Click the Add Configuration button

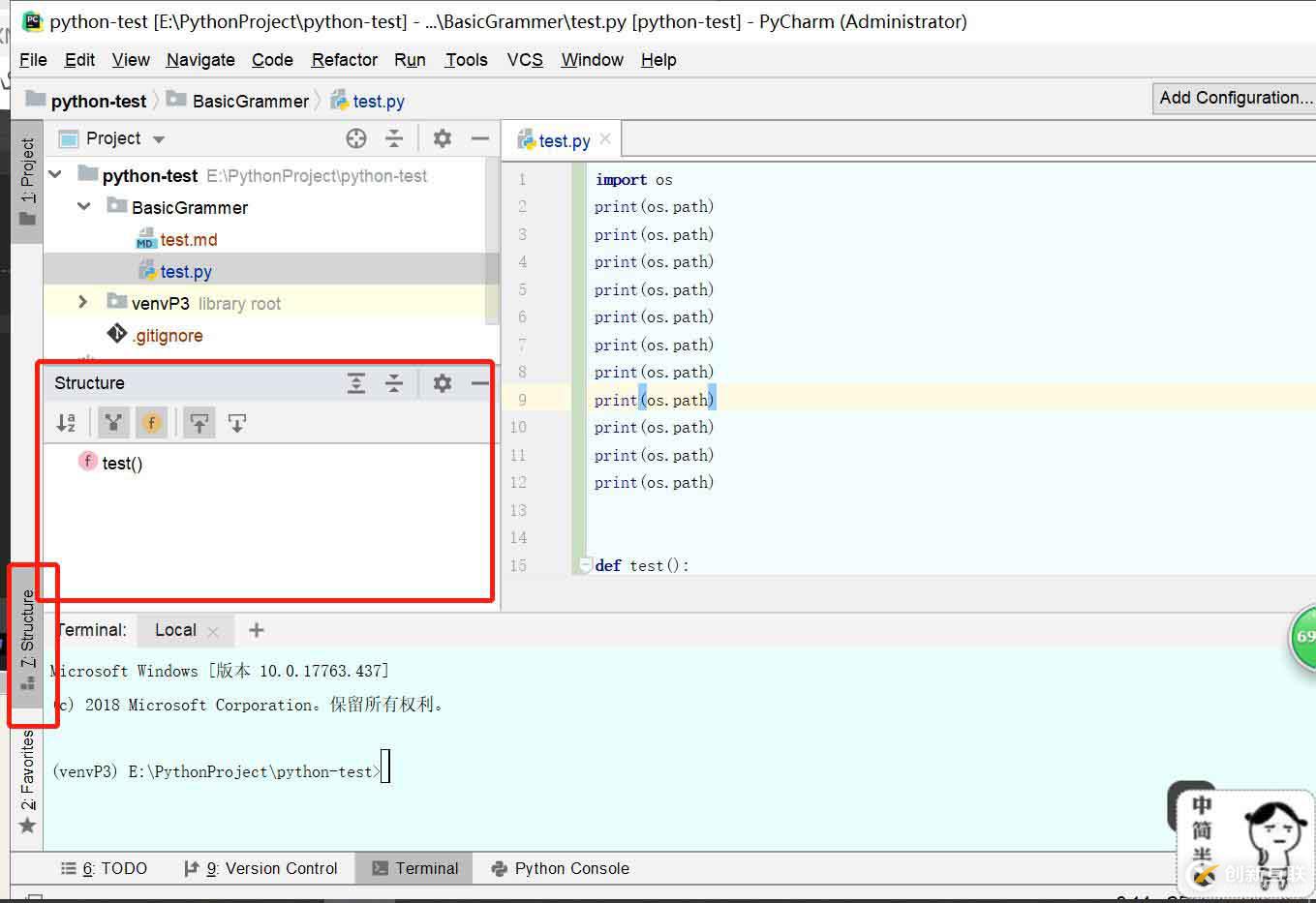tap(1235, 98)
